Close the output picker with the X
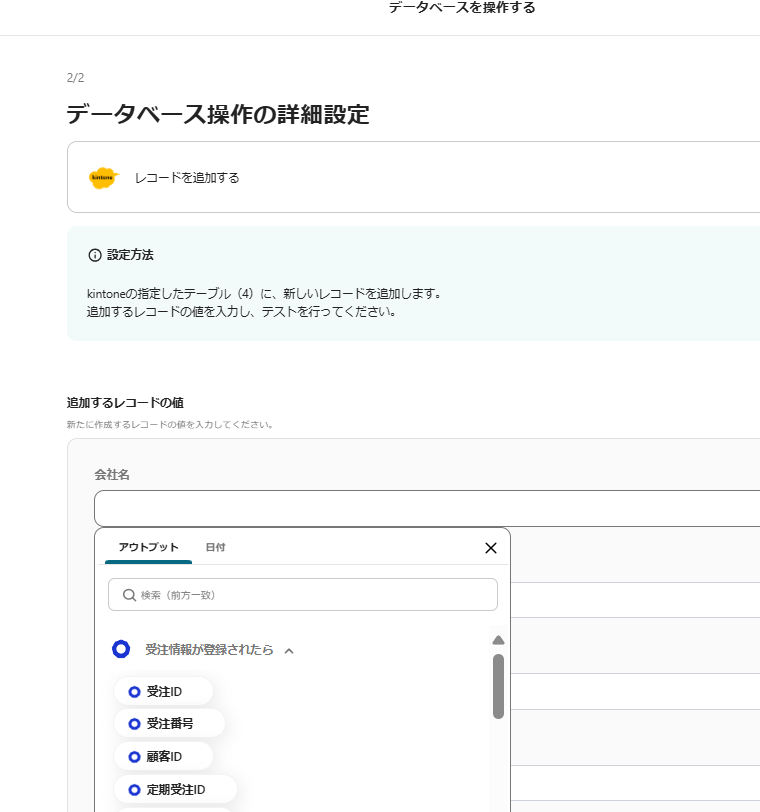760x812 pixels. point(490,548)
